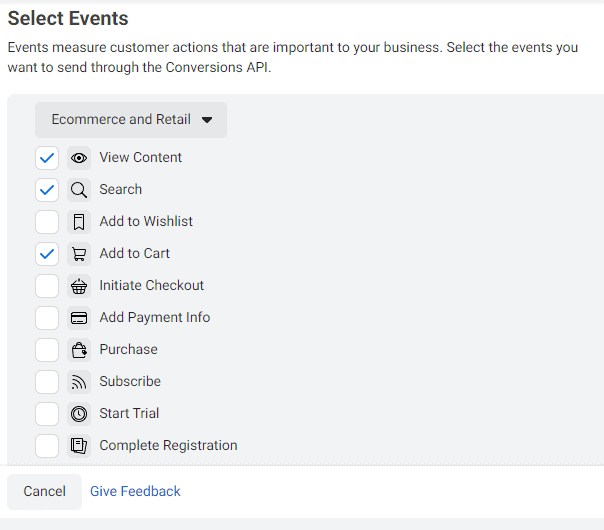Click the Add to Wishlist bookmark icon
Image resolution: width=604 pixels, height=530 pixels.
tap(79, 222)
